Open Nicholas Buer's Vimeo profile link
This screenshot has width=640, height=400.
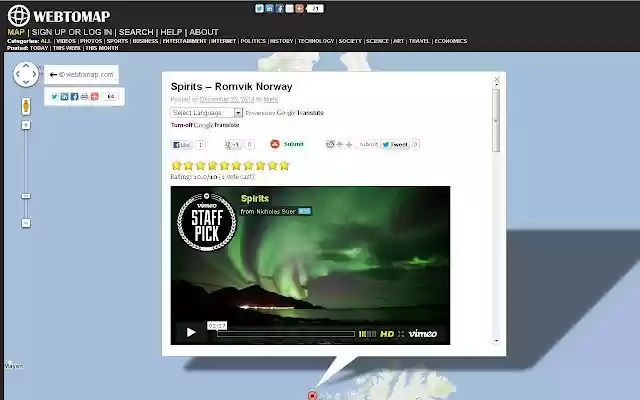[x=276, y=211]
